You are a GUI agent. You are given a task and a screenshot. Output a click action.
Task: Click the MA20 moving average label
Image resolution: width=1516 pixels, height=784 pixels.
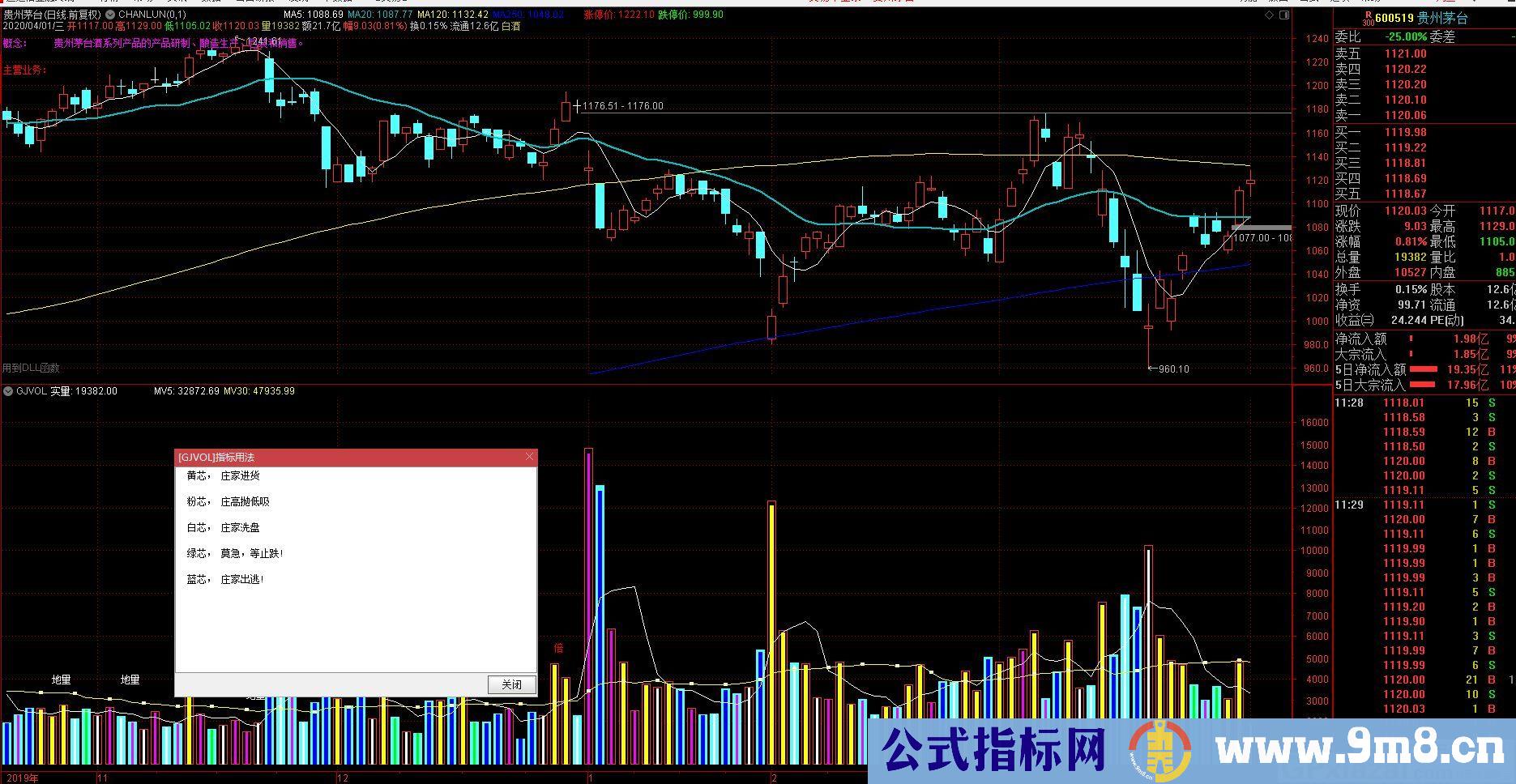[x=379, y=15]
